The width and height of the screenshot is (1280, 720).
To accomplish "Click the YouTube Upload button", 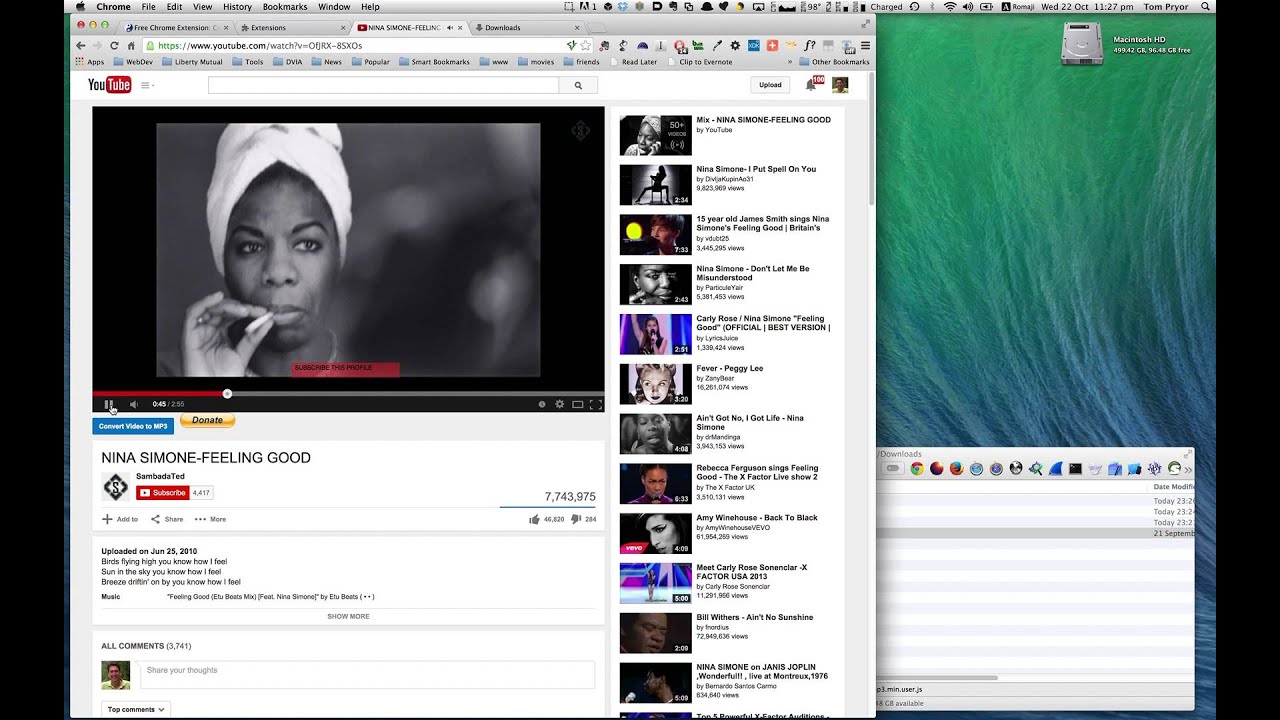I will click(770, 85).
